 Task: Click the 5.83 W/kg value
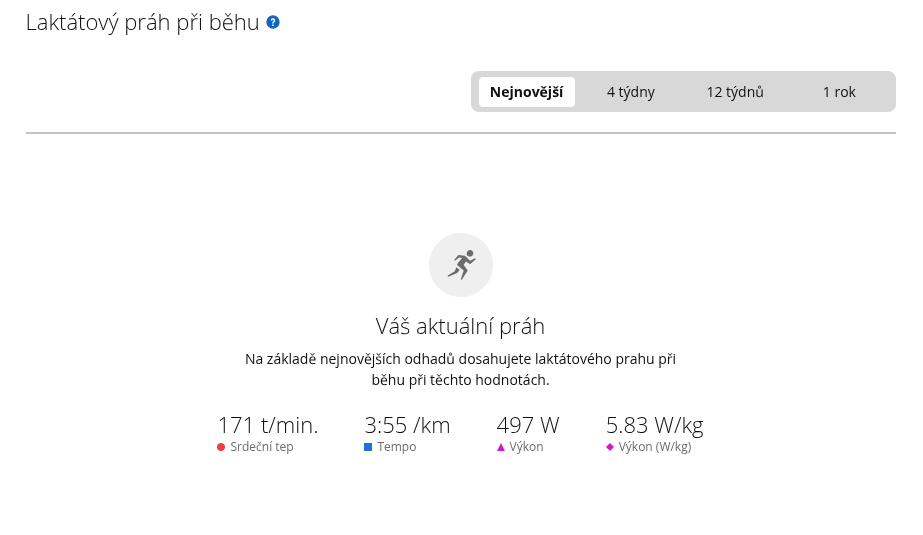tap(655, 425)
